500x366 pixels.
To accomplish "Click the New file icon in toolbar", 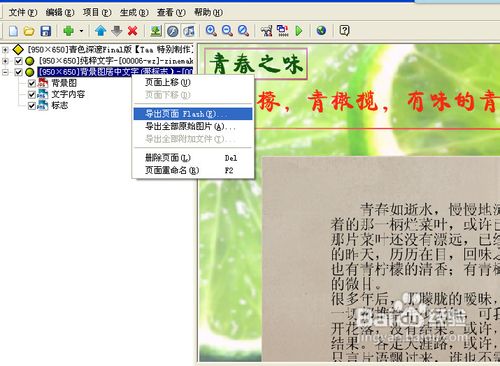I will coord(13,31).
